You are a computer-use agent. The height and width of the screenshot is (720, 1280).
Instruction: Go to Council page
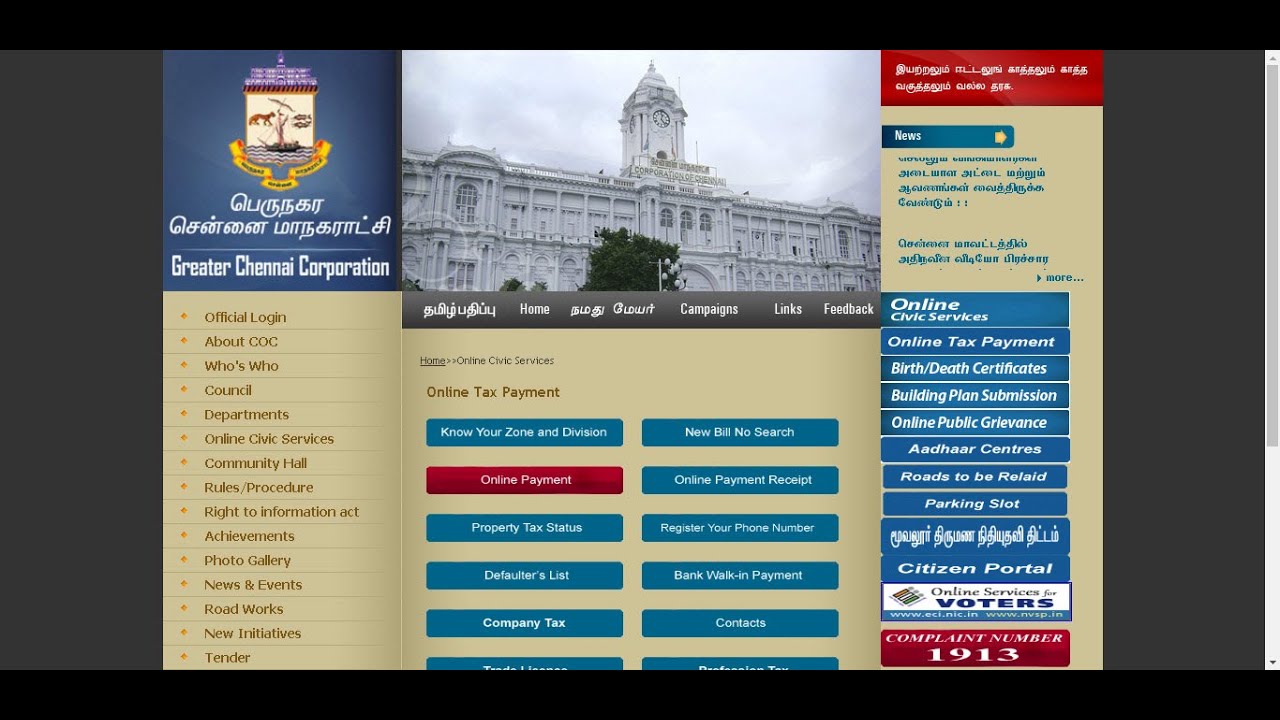click(228, 390)
